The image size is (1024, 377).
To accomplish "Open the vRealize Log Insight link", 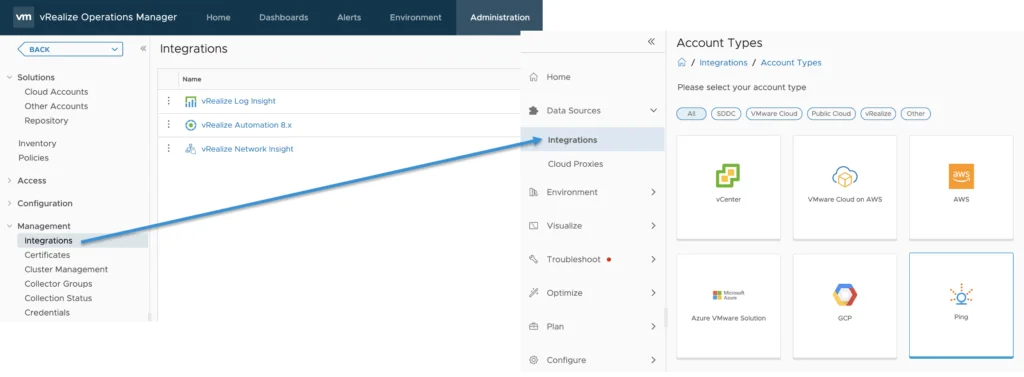I will coord(238,101).
